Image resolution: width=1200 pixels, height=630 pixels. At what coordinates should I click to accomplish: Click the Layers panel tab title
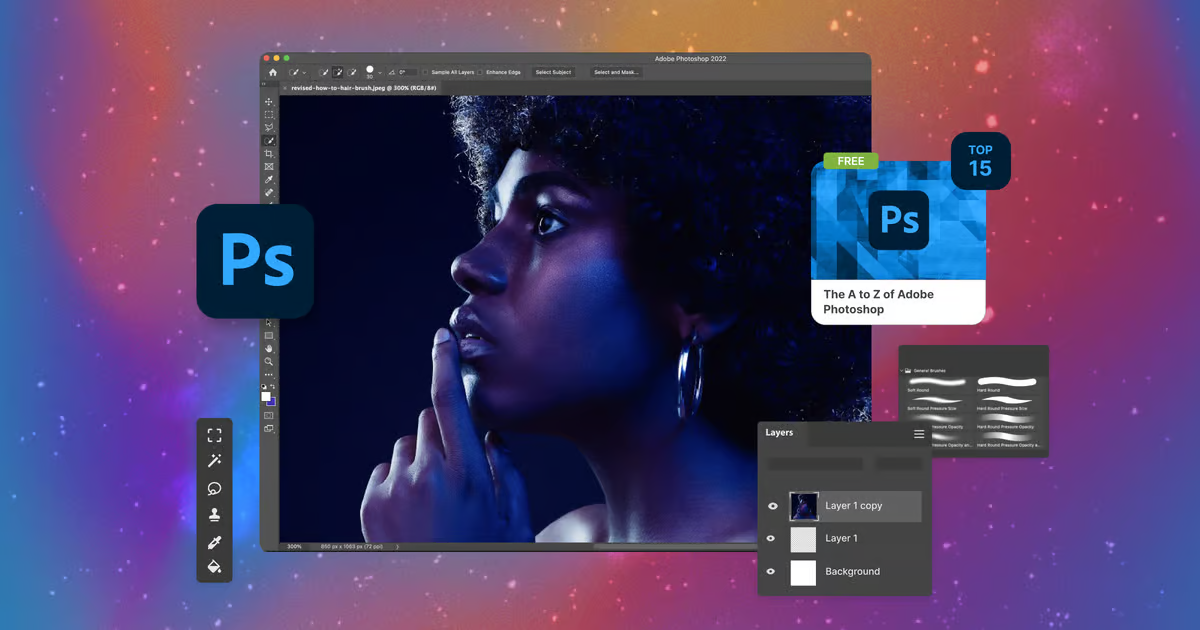pos(780,433)
